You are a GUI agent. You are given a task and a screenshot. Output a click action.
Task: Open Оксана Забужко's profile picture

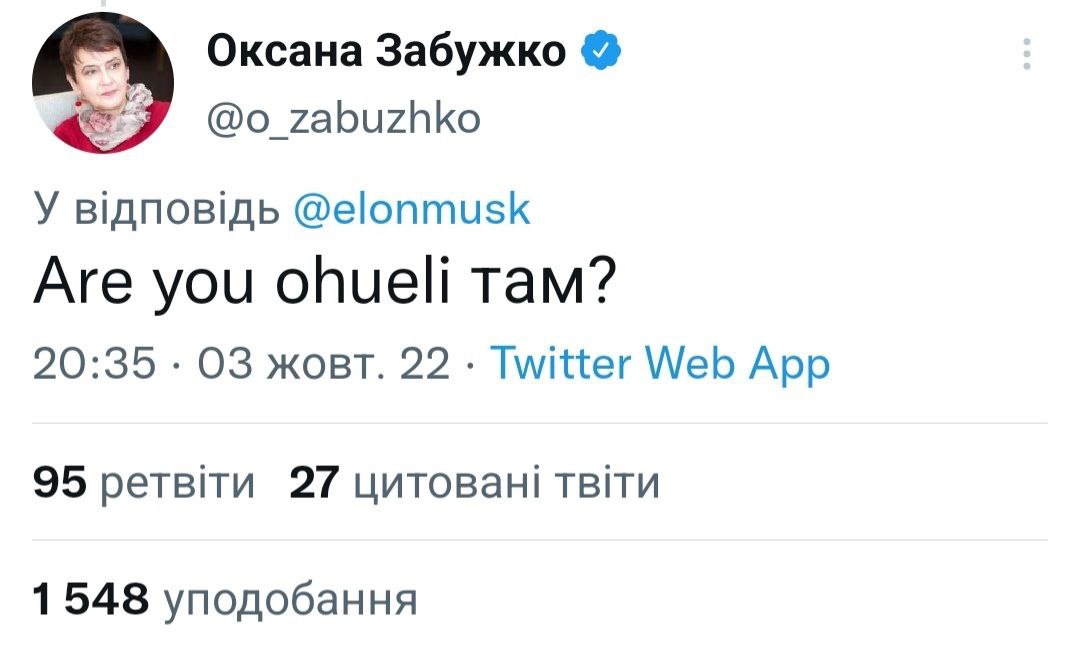click(x=103, y=82)
